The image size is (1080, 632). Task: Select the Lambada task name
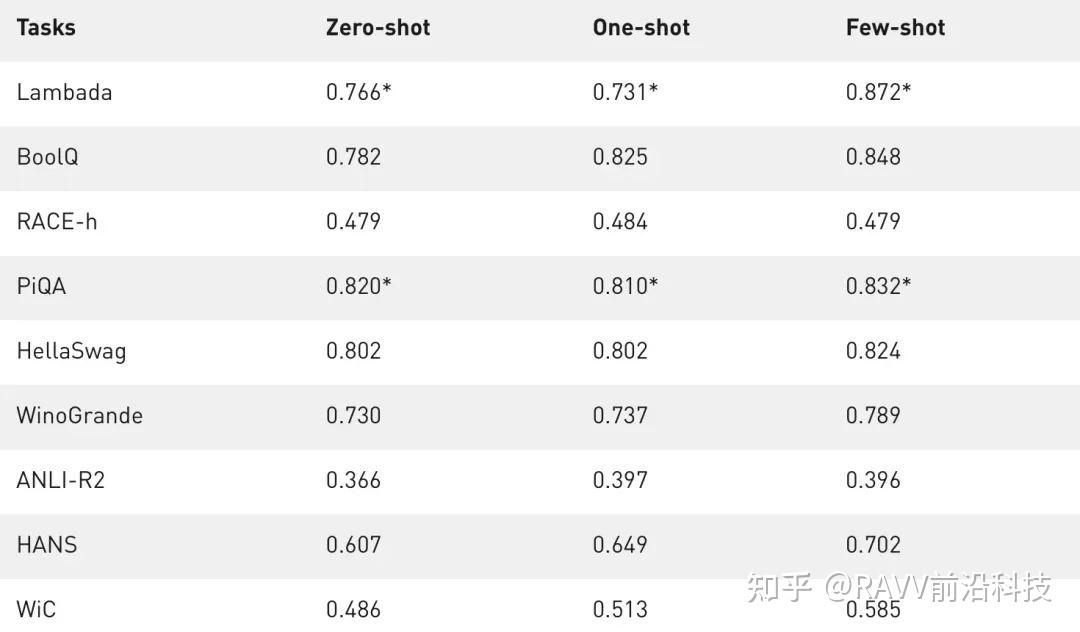point(64,92)
